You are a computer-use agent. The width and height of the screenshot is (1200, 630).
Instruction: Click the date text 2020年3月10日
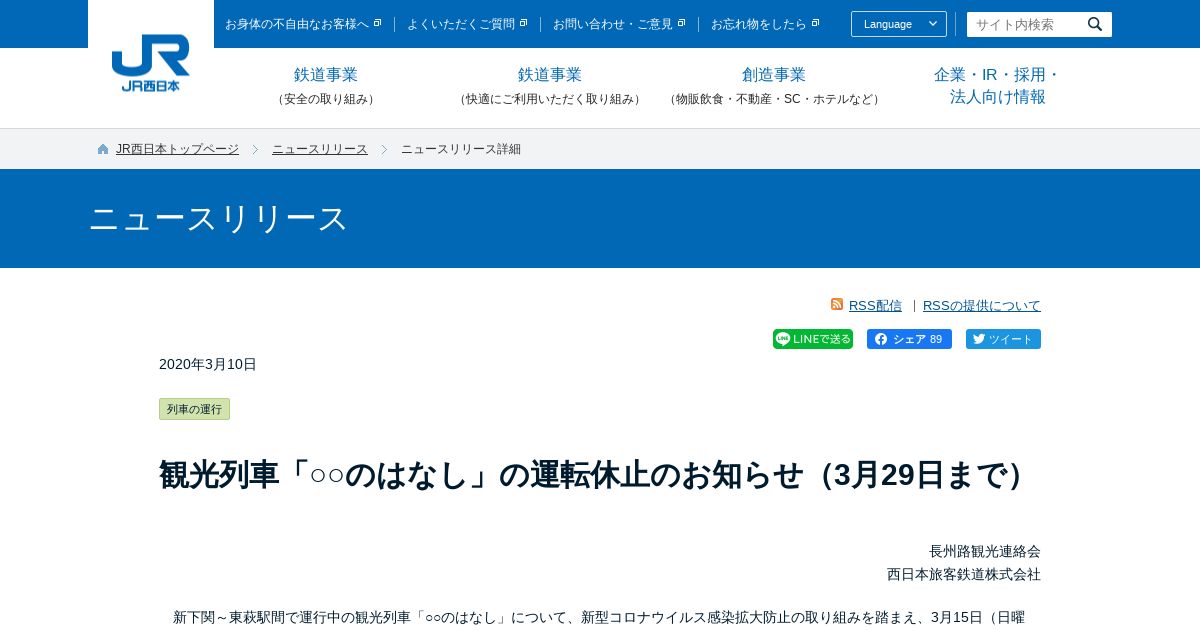[x=208, y=364]
